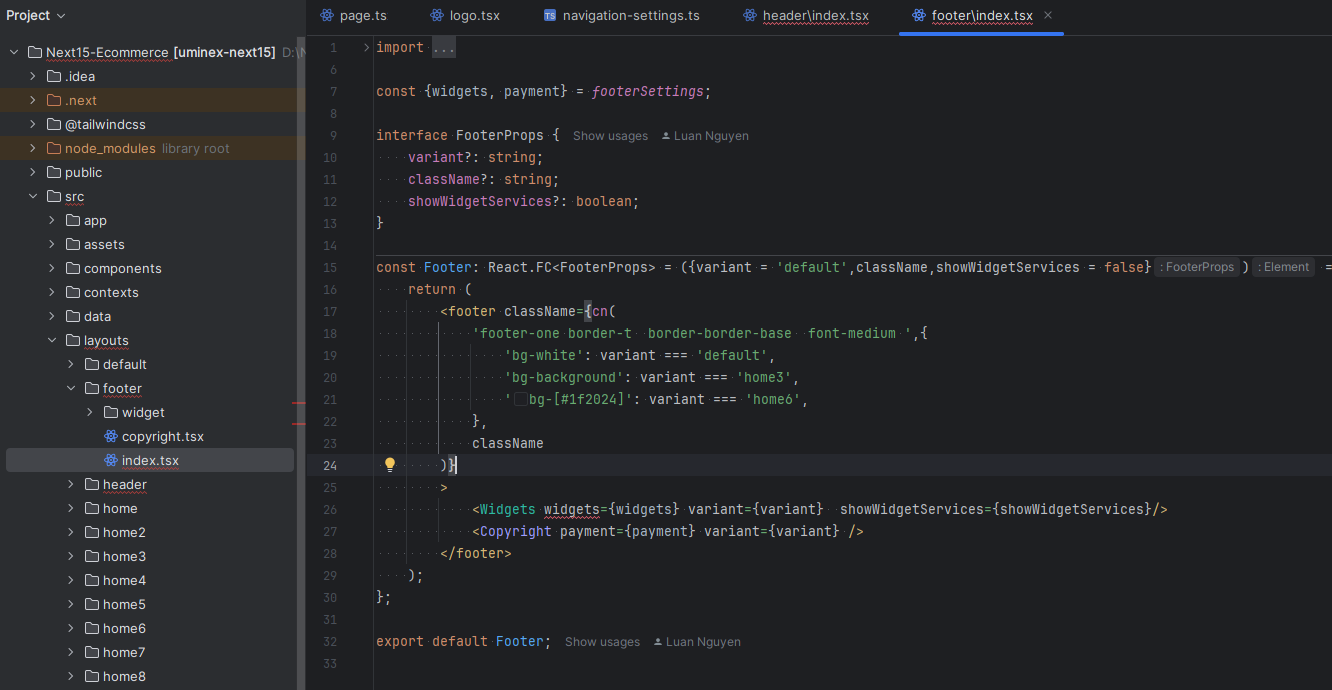Expand the folded import block on line 1
1332x690 pixels.
click(366, 48)
